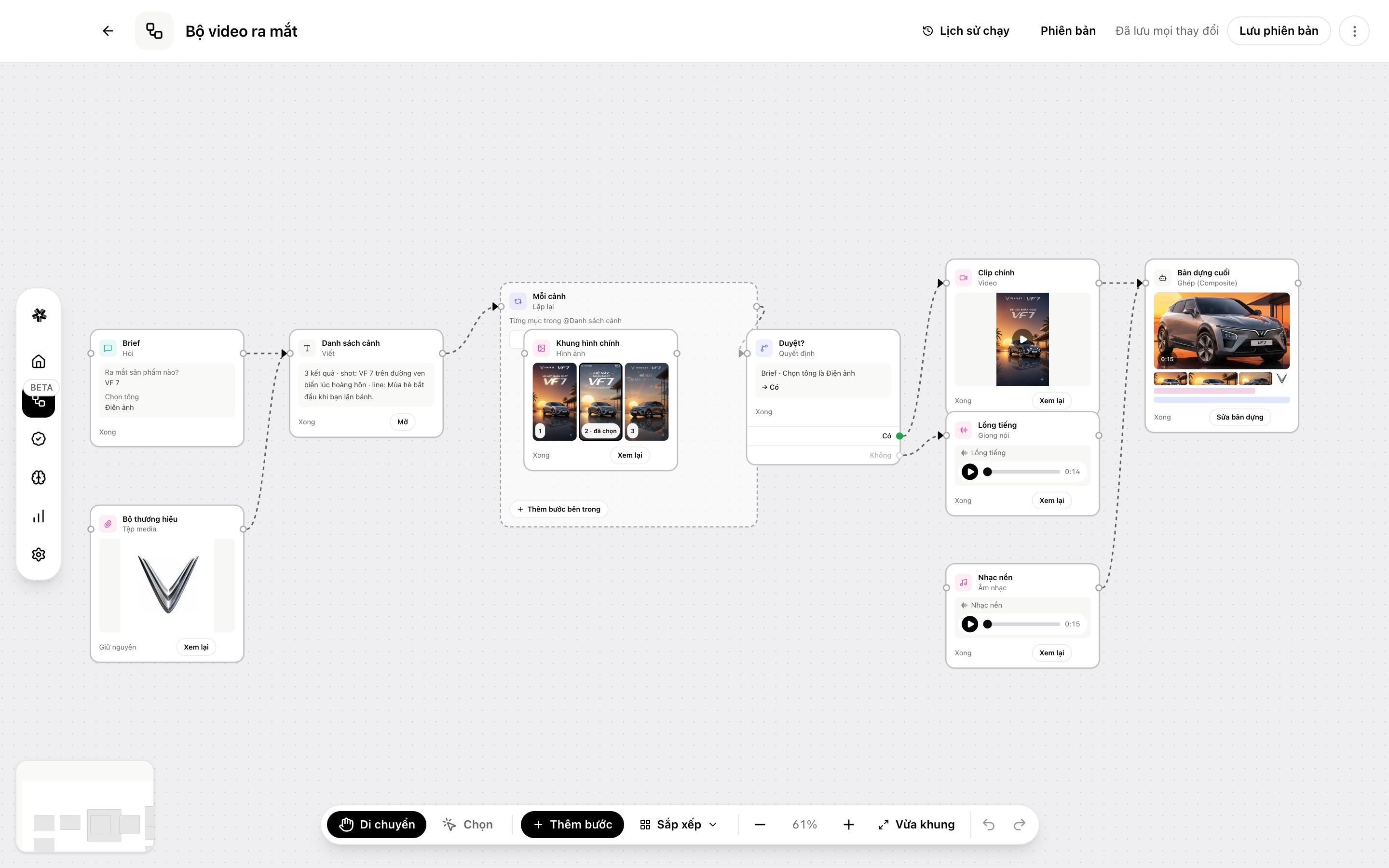Click the Lưu phiên bản button
Image resolution: width=1389 pixels, height=868 pixels.
click(x=1278, y=31)
